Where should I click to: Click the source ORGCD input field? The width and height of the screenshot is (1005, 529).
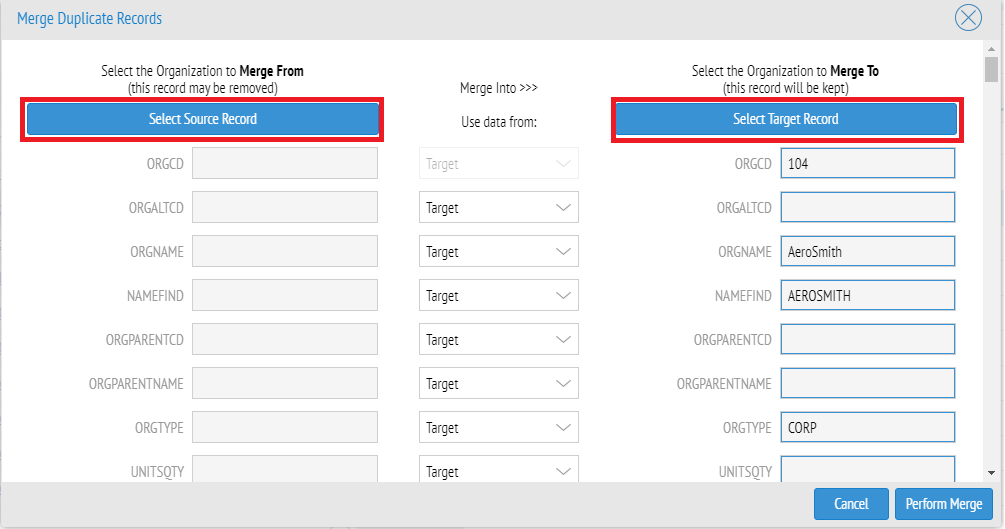285,164
